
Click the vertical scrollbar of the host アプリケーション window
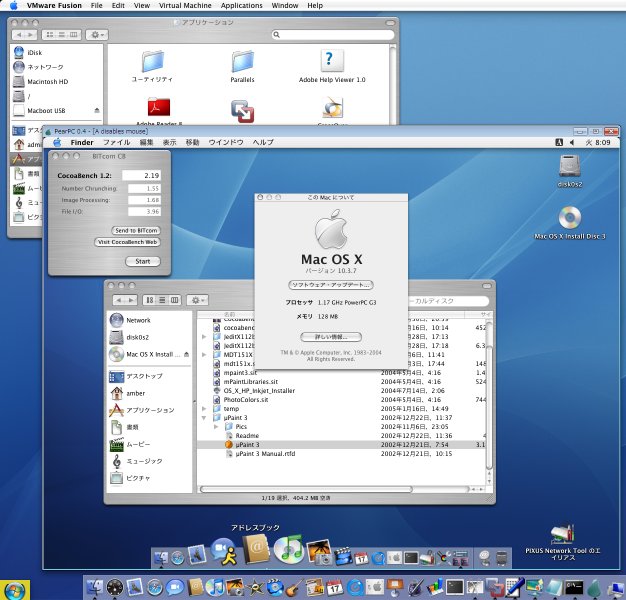(392, 84)
